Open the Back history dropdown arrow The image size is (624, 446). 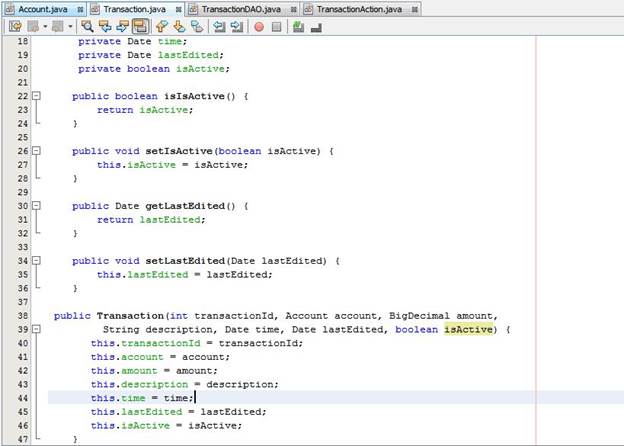pyautogui.click(x=45, y=27)
